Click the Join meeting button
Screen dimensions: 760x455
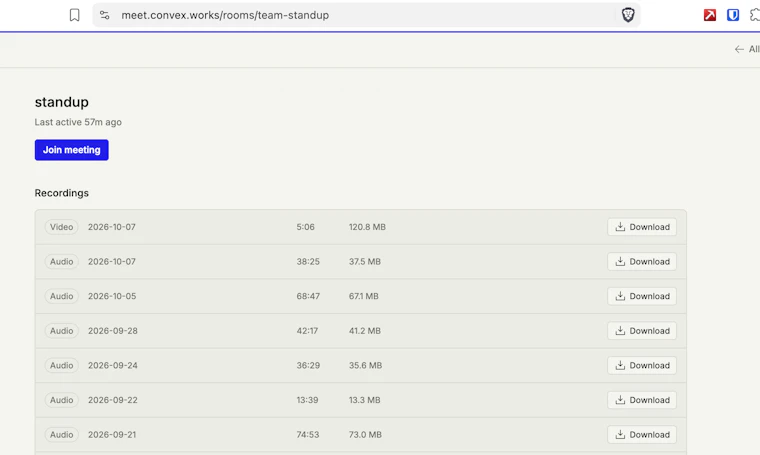(x=72, y=150)
